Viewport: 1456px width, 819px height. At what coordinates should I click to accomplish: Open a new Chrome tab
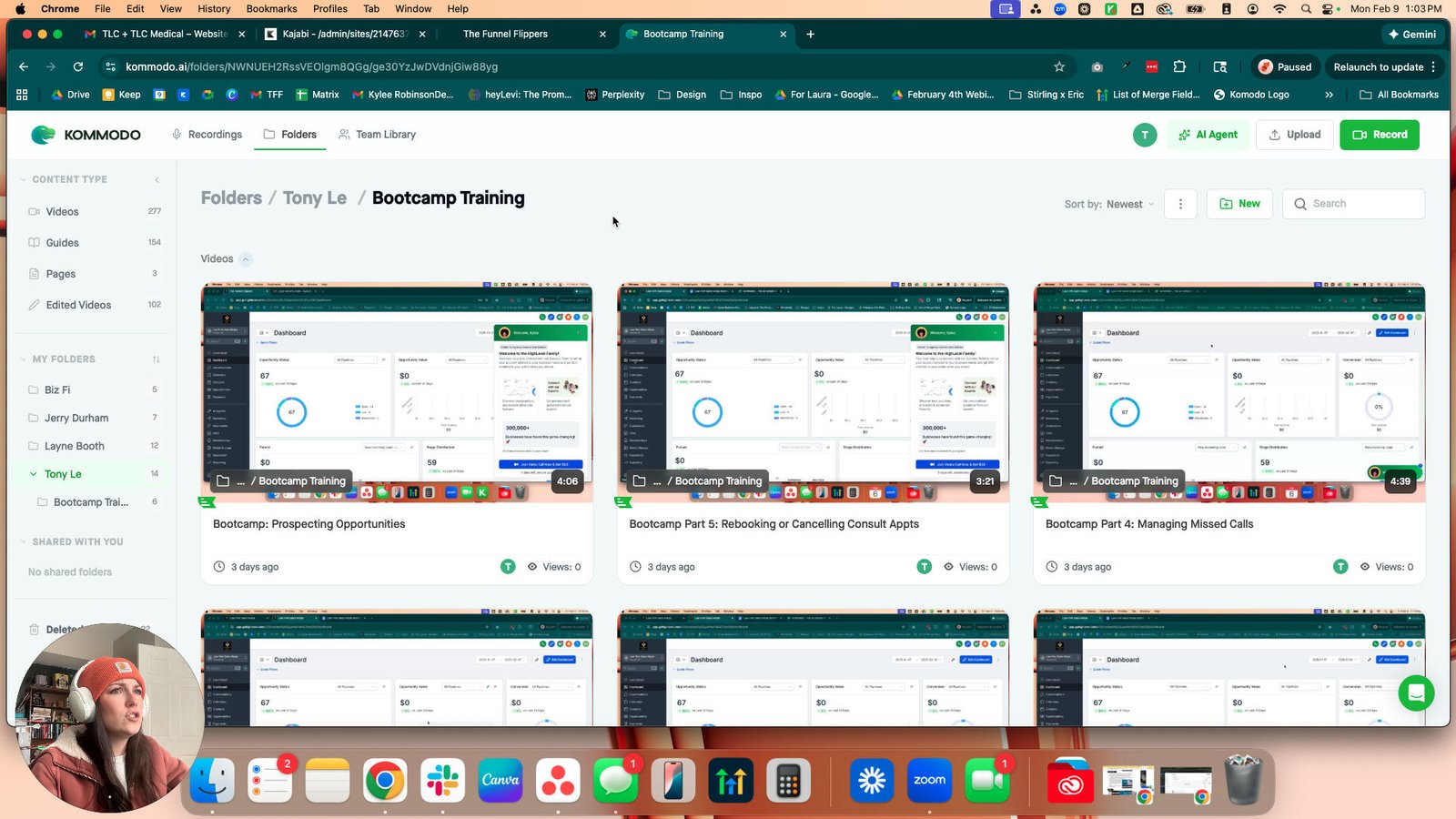pyautogui.click(x=811, y=34)
